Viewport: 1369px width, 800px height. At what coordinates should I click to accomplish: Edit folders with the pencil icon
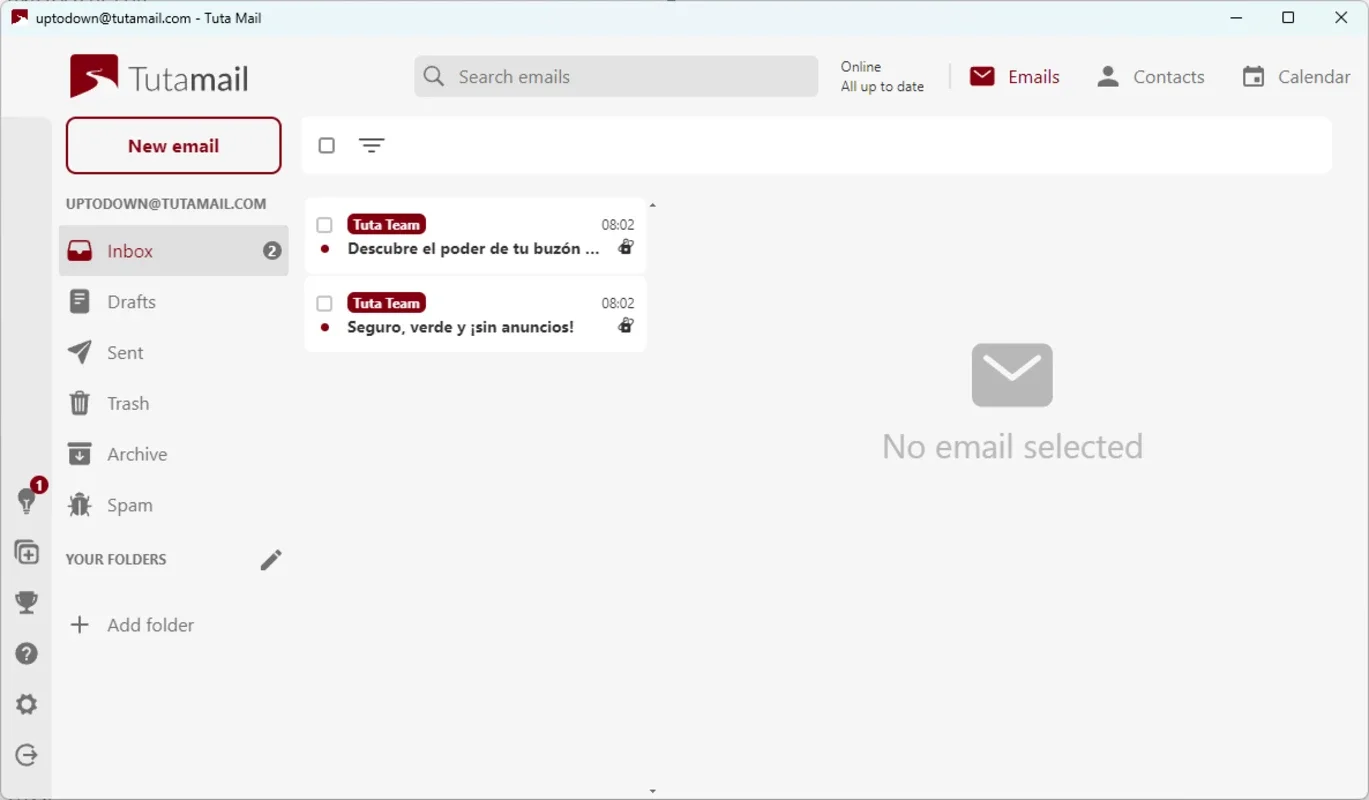pyautogui.click(x=271, y=560)
